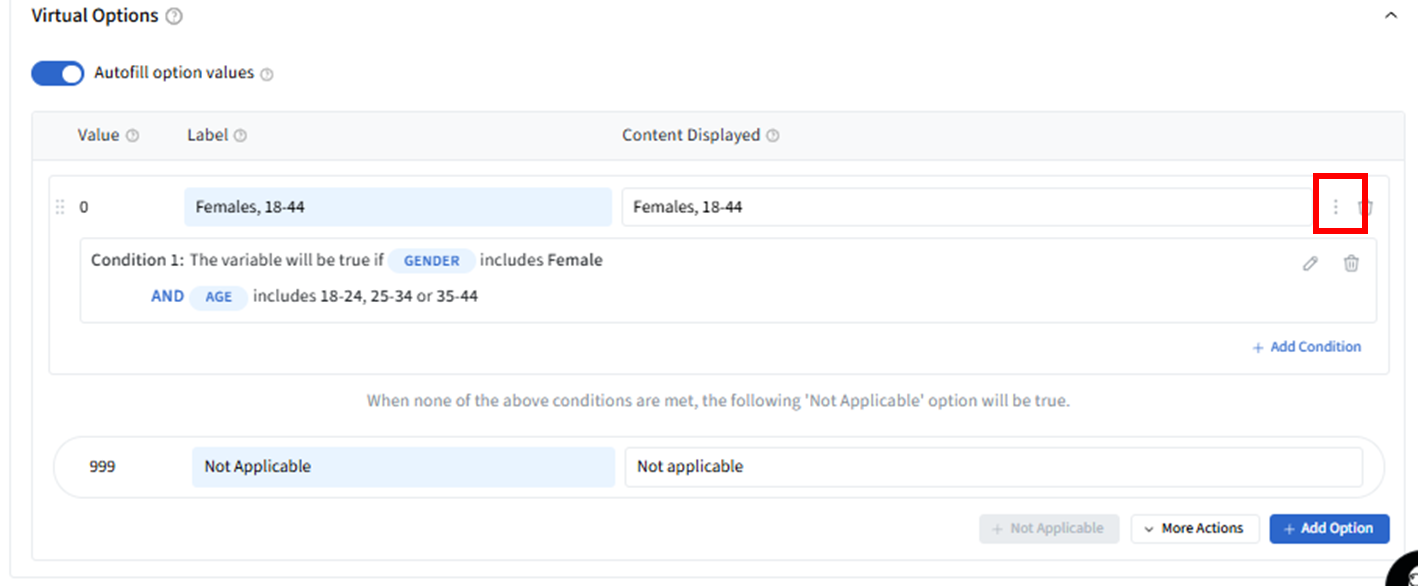Open help icon next to Virtual Options

point(174,17)
